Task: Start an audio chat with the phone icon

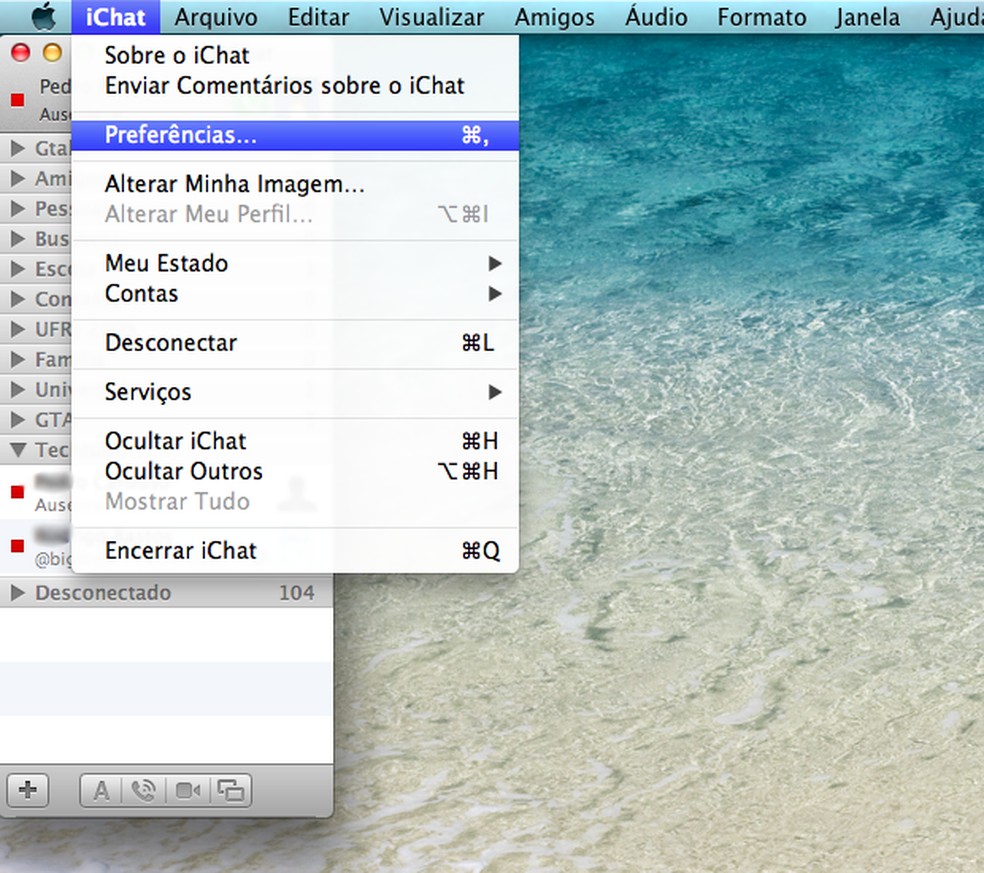Action: pos(144,791)
